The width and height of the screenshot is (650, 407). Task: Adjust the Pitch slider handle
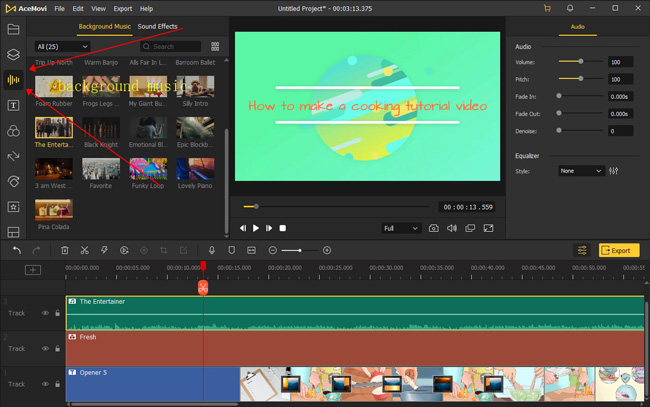pos(581,78)
